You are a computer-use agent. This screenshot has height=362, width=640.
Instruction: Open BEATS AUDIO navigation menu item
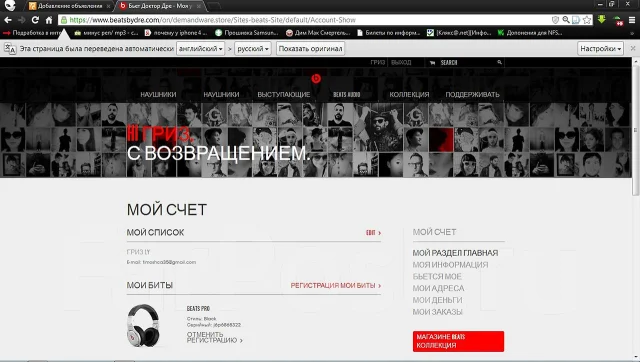347,95
